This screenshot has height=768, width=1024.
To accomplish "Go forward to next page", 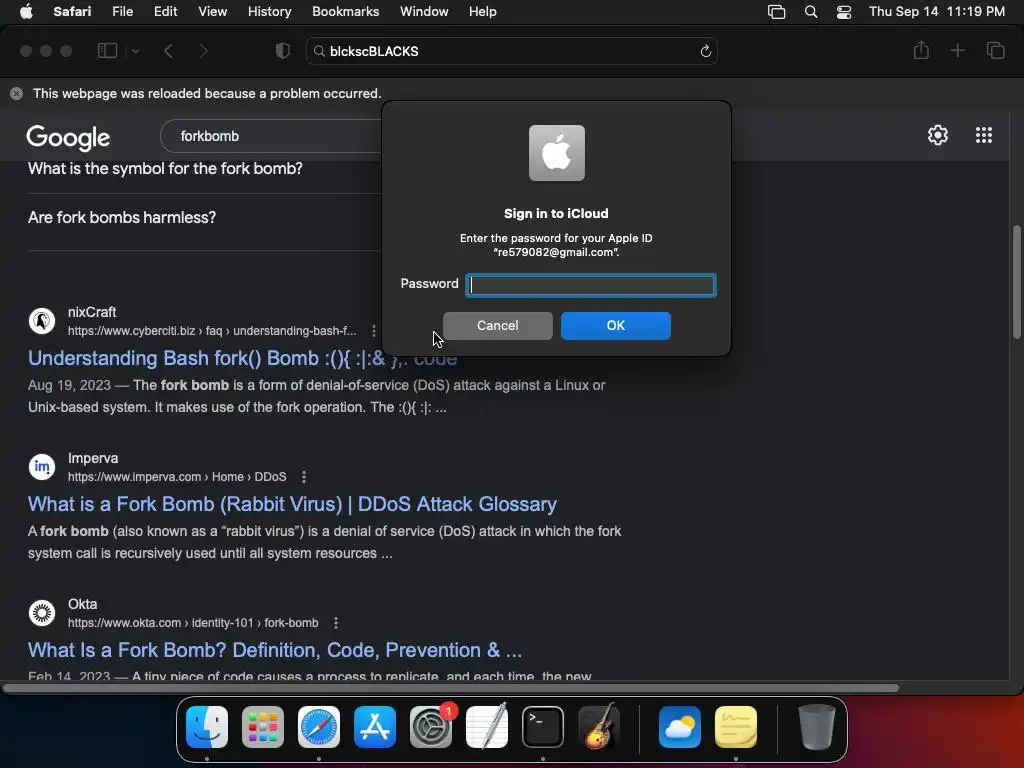I will point(203,51).
